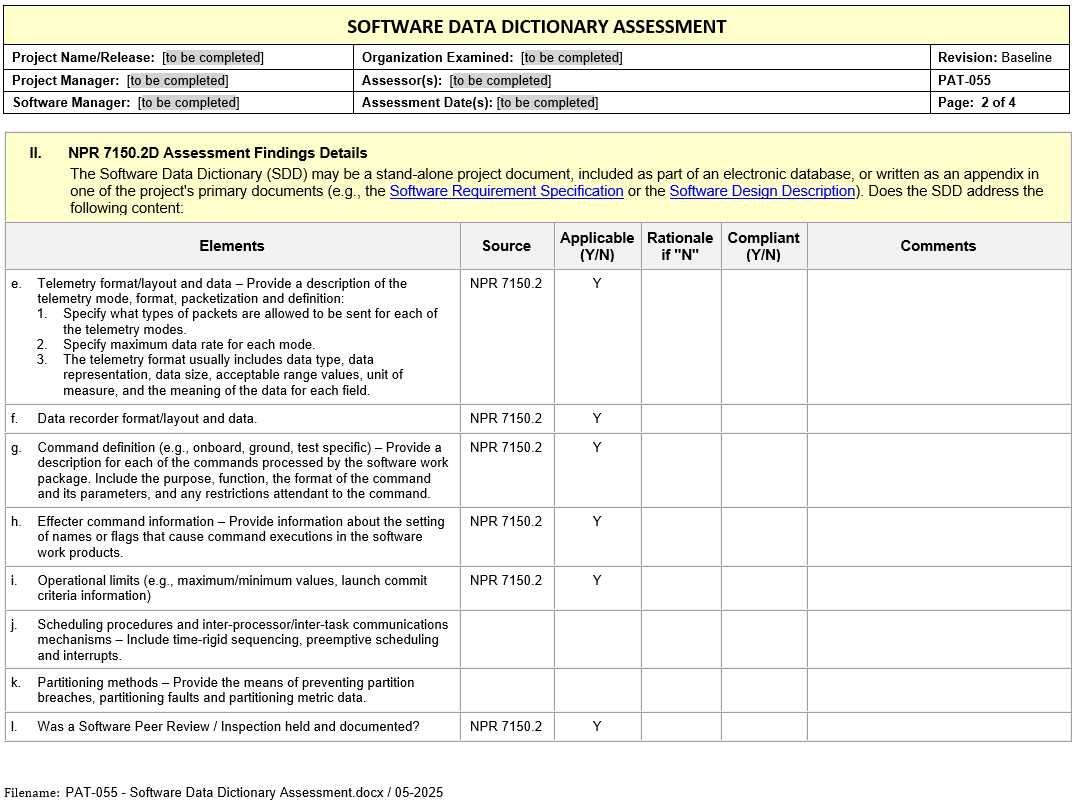Click Rationale cell for Command definition row
The image size is (1075, 802).
coord(680,470)
